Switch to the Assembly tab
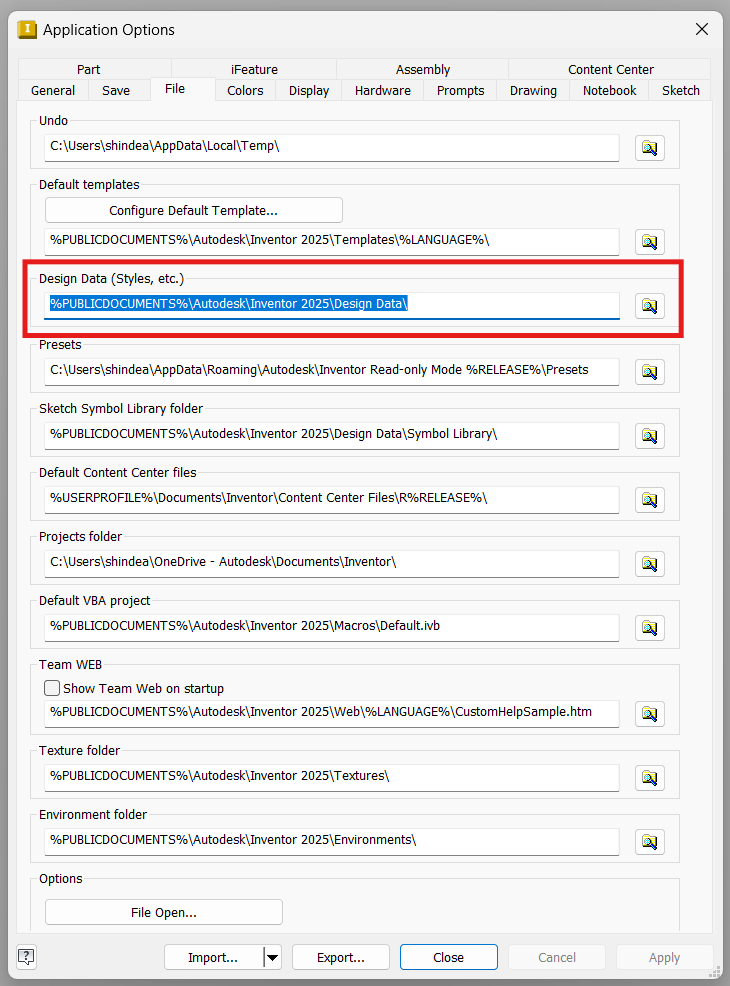Image resolution: width=730 pixels, height=986 pixels. click(422, 69)
